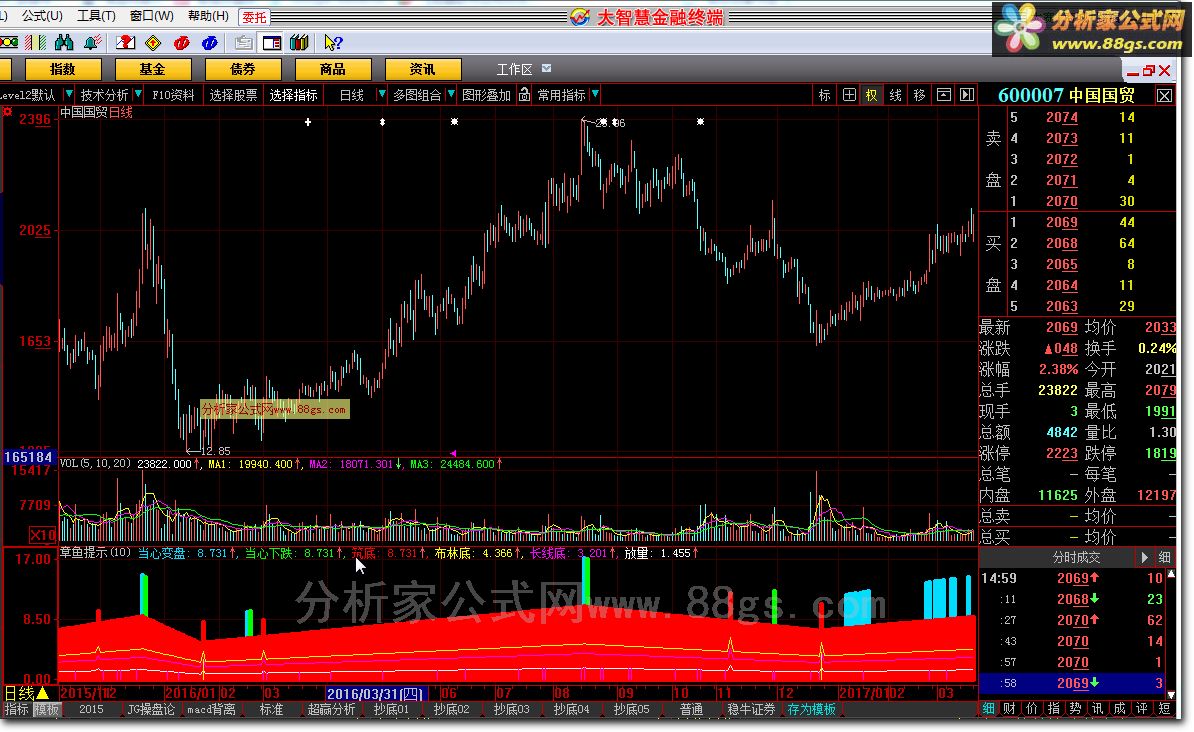Click the 2016/03/31 date marker

[x=376, y=693]
